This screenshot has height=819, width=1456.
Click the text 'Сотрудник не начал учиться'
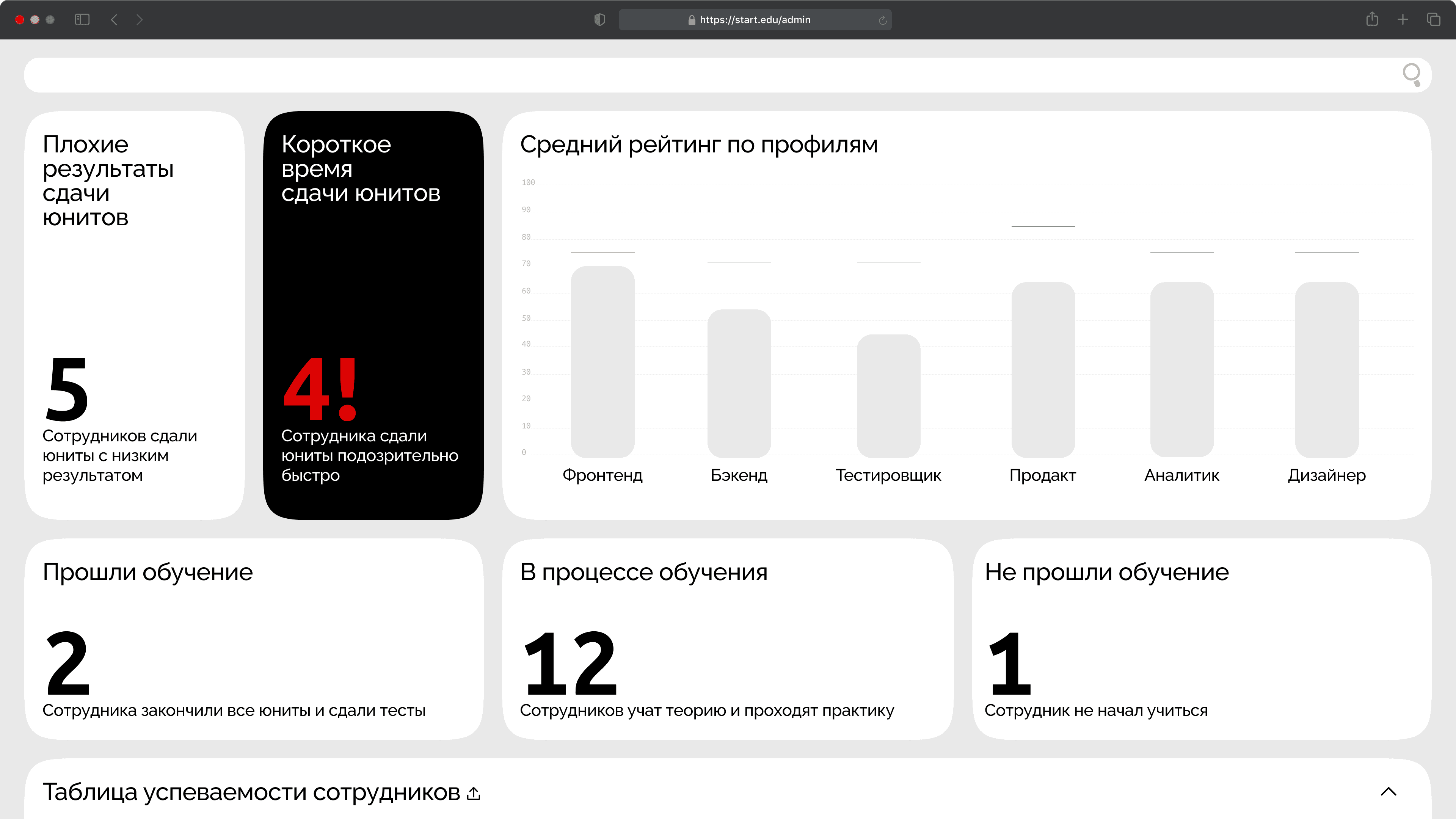[x=1096, y=711]
